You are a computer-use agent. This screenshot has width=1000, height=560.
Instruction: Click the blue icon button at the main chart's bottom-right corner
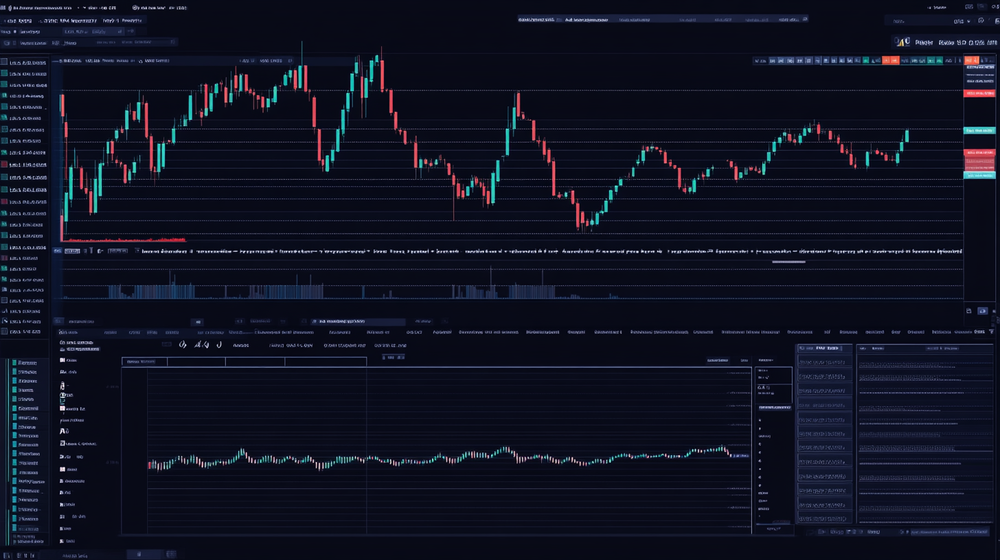982,311
